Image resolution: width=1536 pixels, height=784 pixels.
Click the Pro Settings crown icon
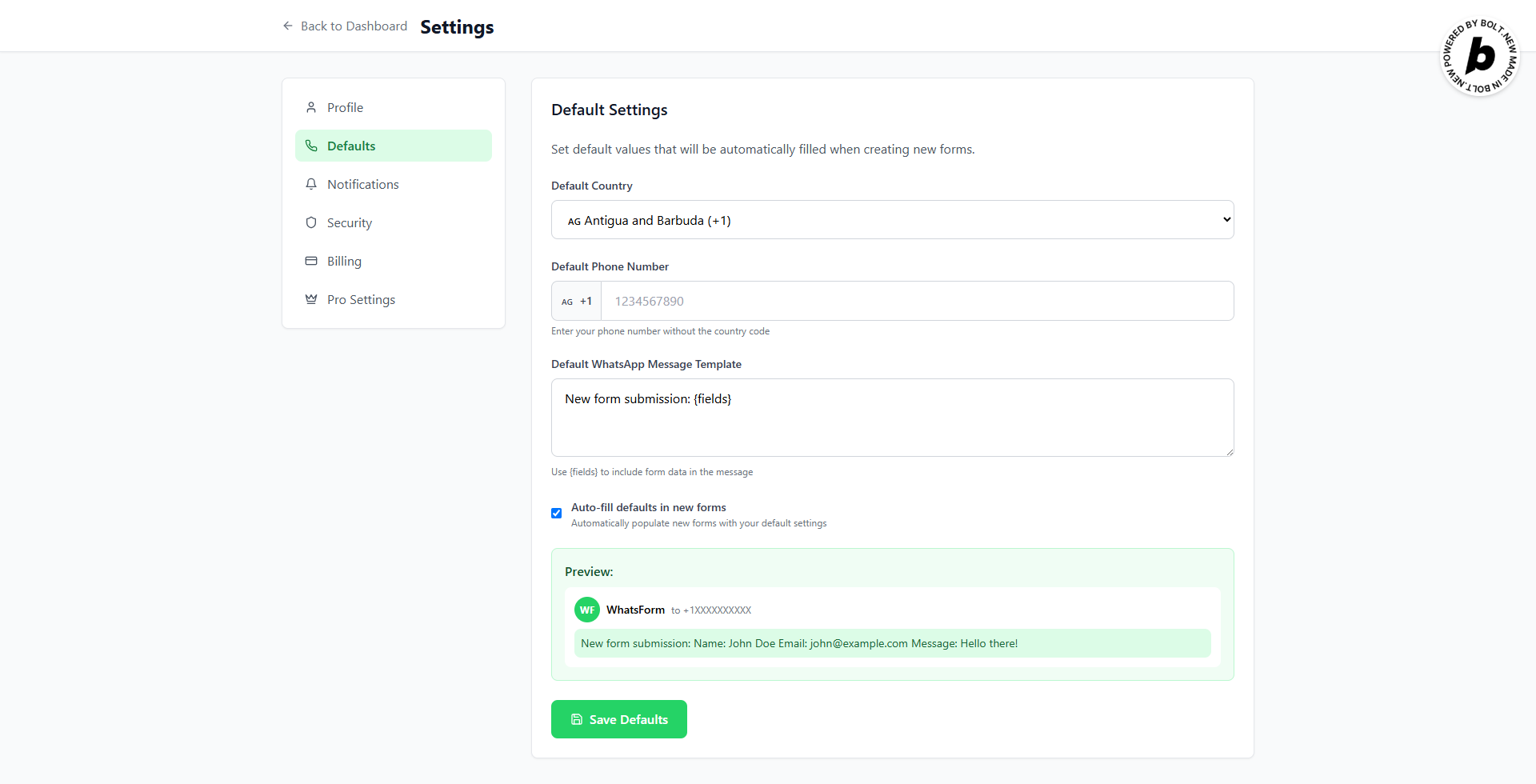(x=311, y=299)
